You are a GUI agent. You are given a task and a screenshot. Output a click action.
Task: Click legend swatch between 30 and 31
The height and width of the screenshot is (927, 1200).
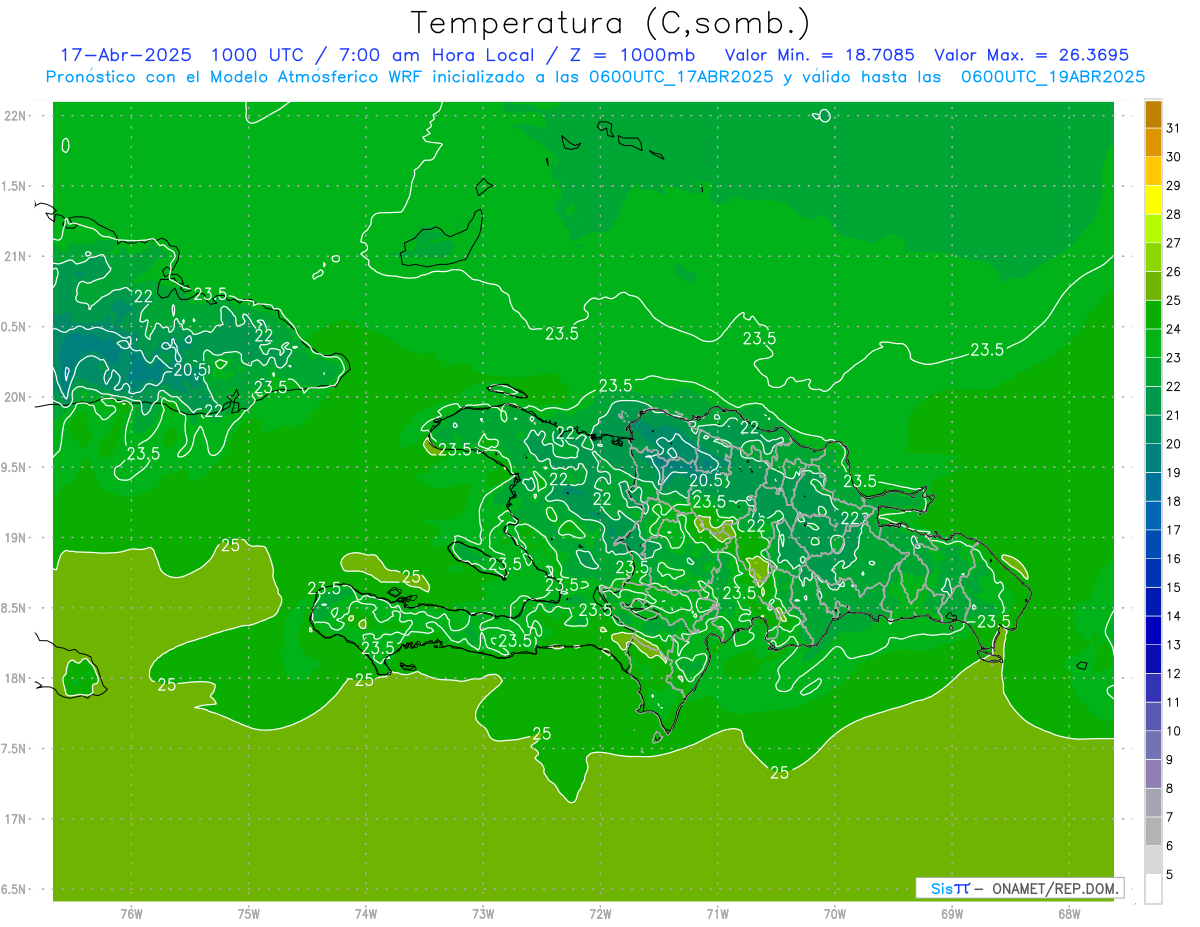coord(1153,143)
